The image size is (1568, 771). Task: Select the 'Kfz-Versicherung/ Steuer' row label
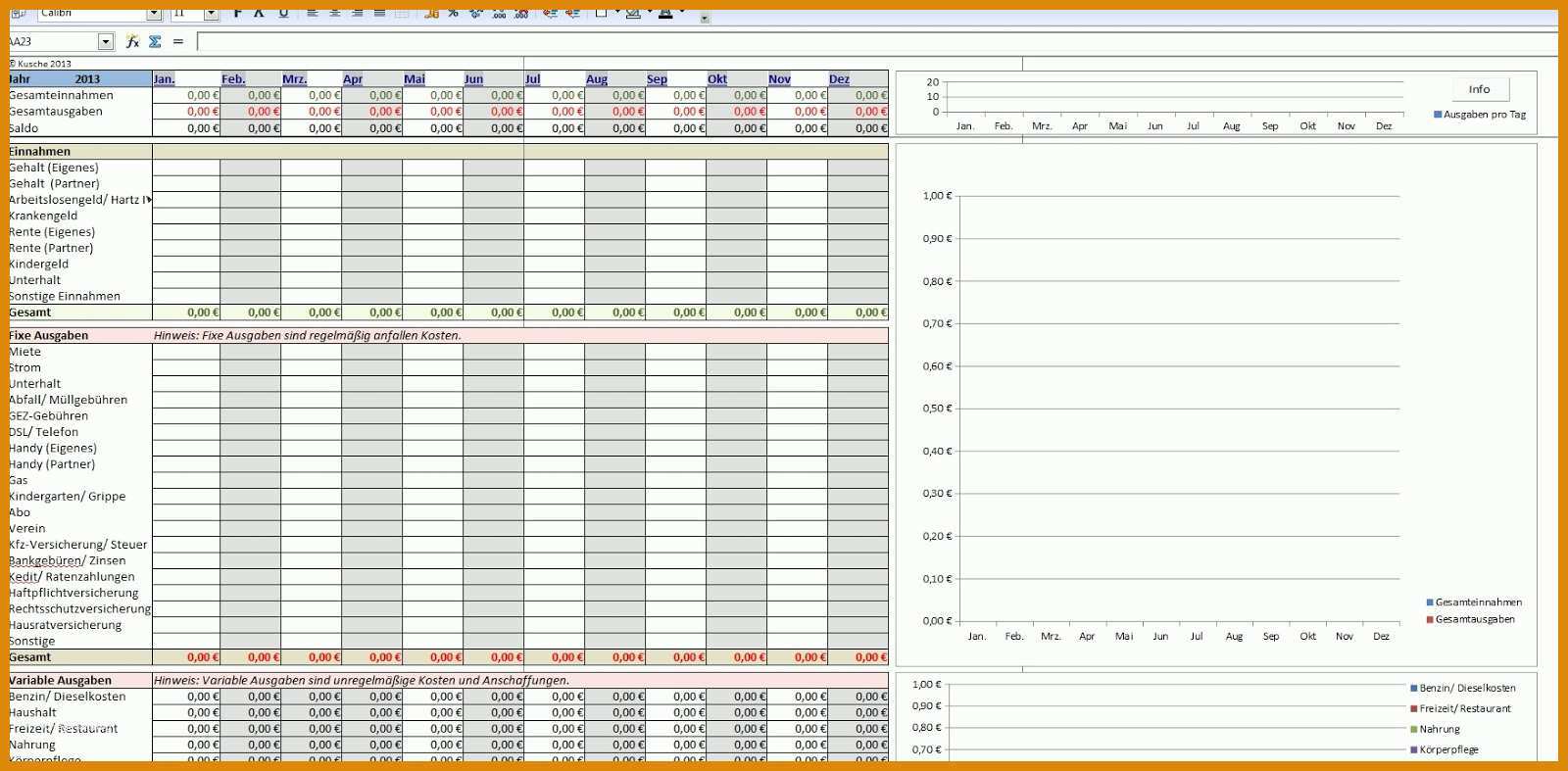78,545
